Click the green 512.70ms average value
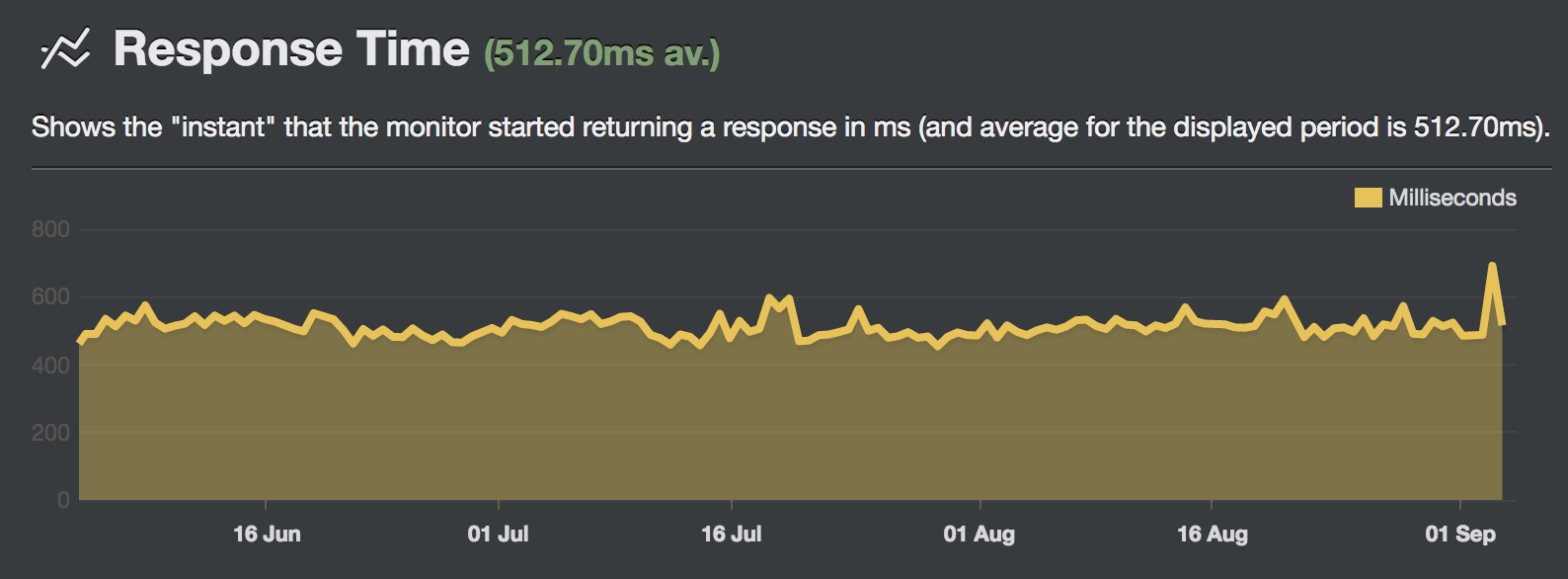This screenshot has width=1568, height=579. 601,52
